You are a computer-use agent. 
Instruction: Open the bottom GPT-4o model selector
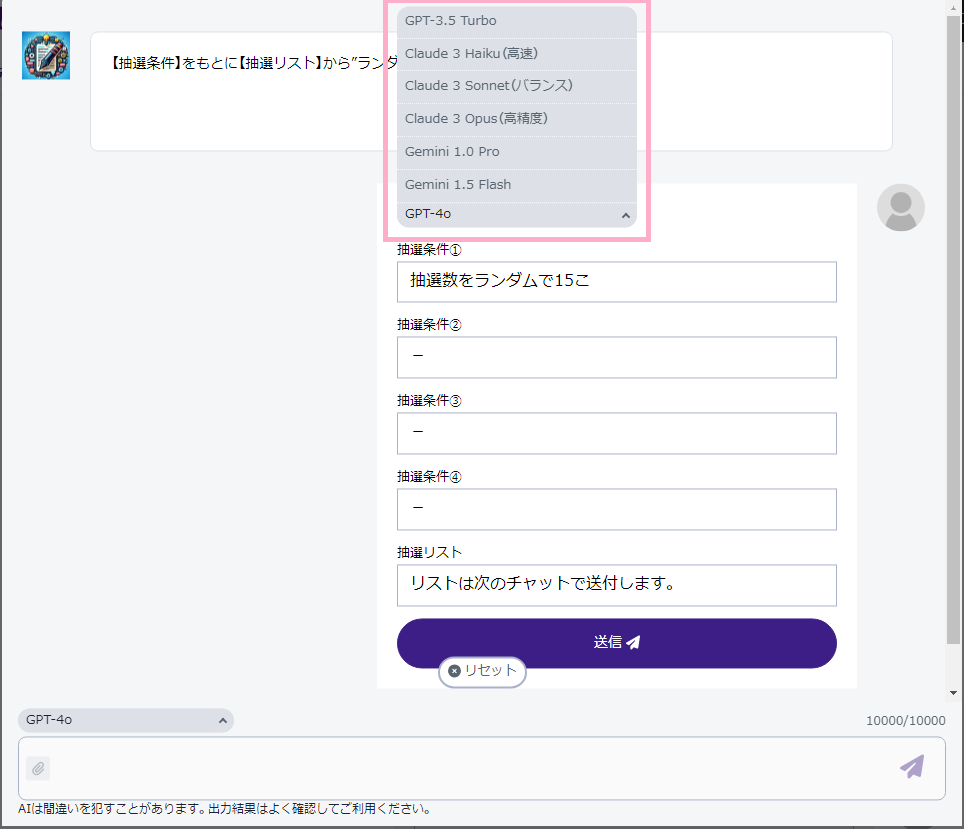[x=125, y=720]
